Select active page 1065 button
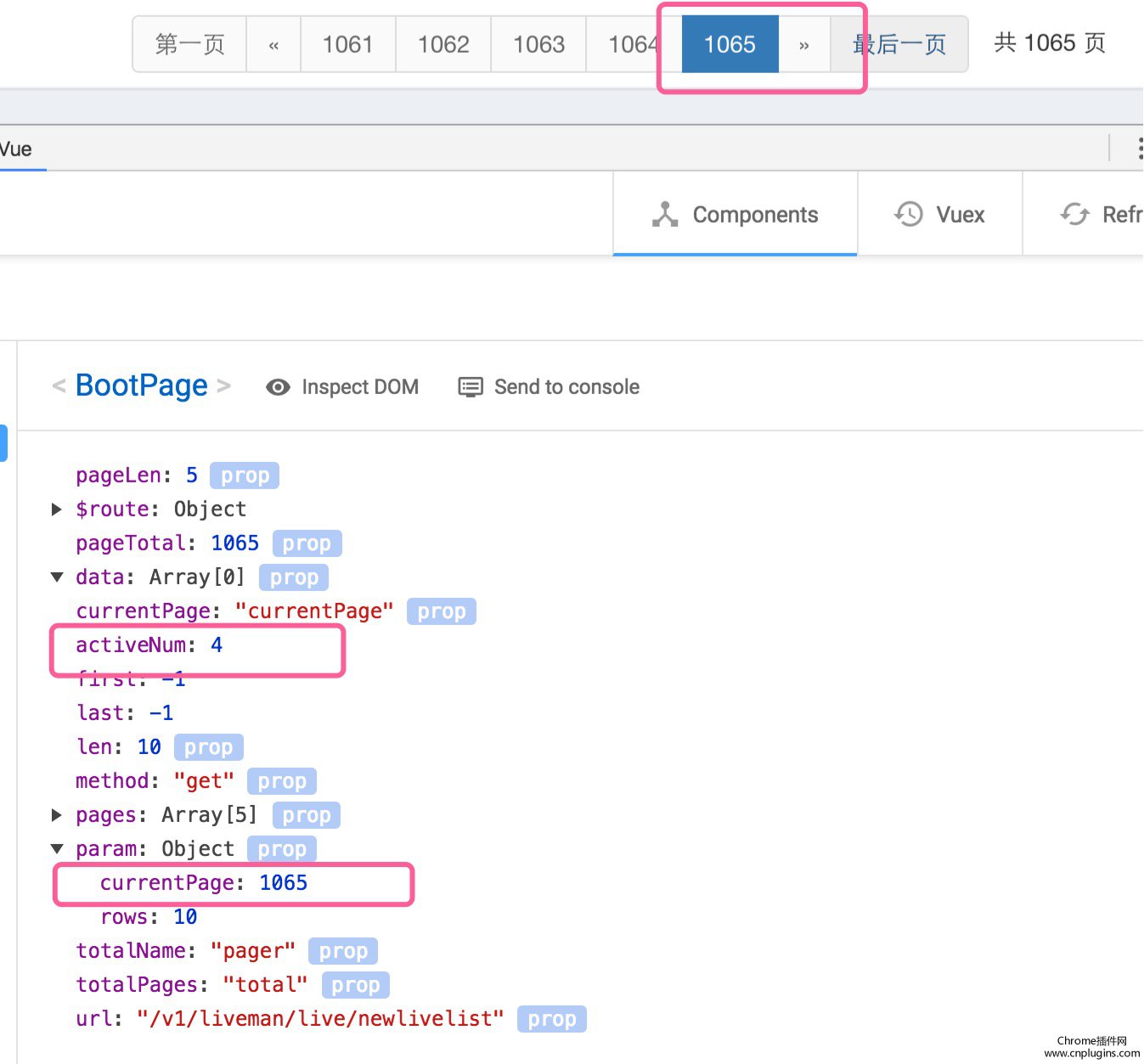Image resolution: width=1144 pixels, height=1064 pixels. (730, 44)
